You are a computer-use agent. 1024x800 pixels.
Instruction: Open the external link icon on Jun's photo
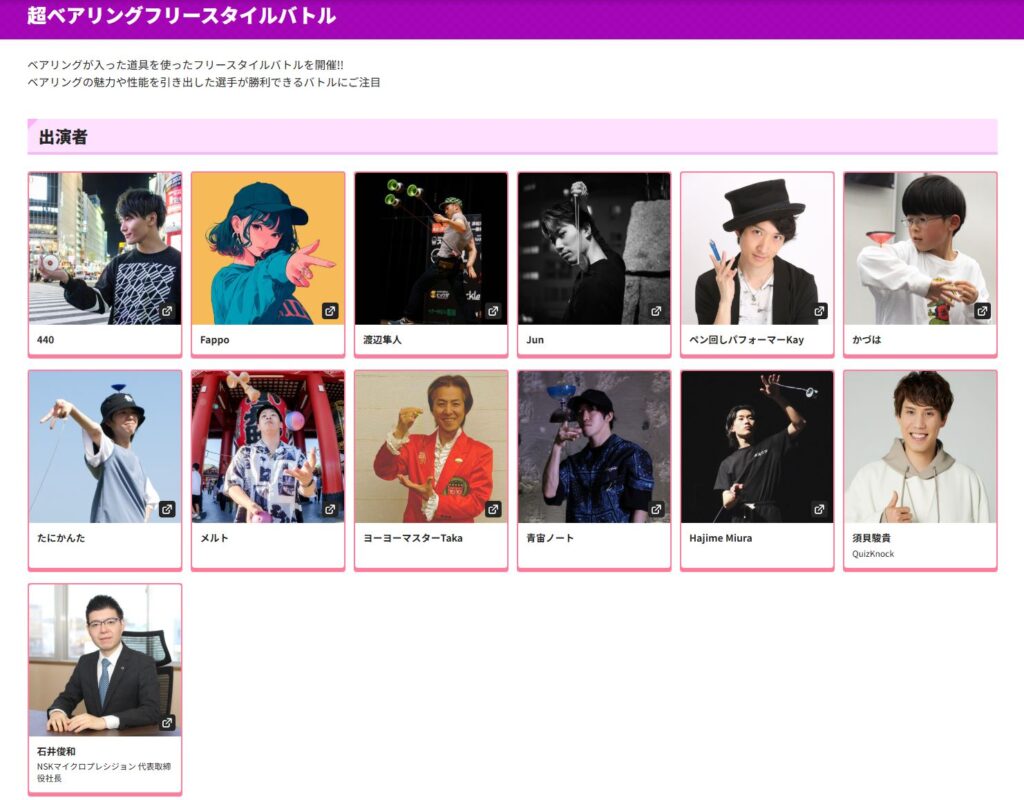[x=656, y=311]
